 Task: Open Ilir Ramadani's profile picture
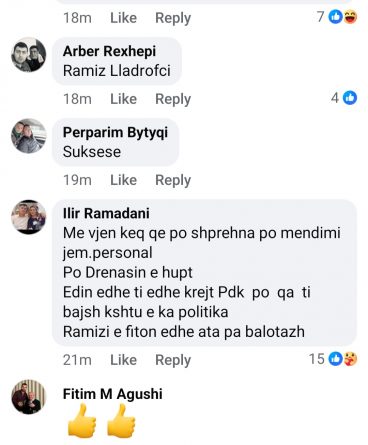click(29, 217)
